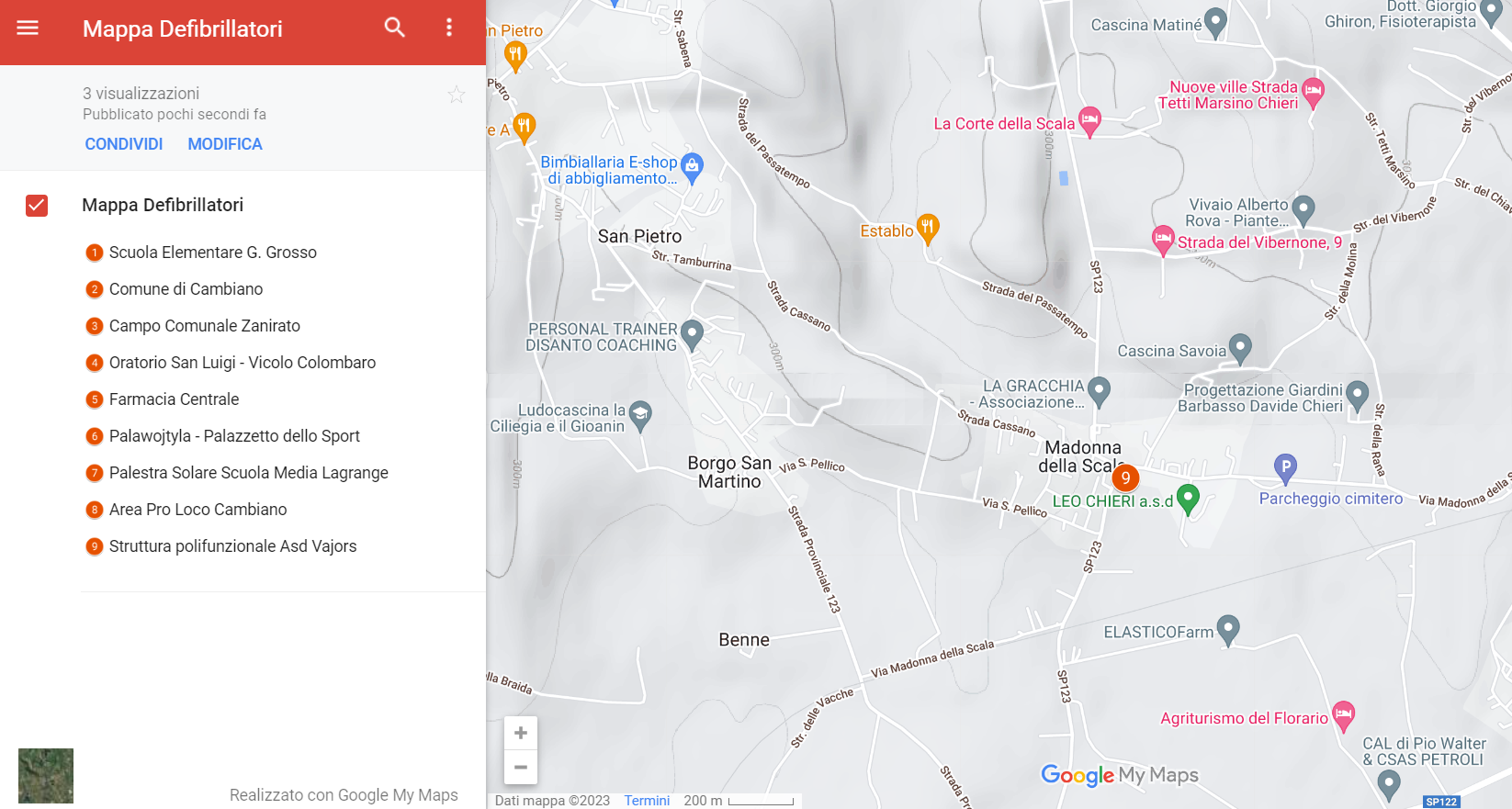Viewport: 1512px width, 809px height.
Task: Click the search magnifier icon
Action: [x=395, y=28]
